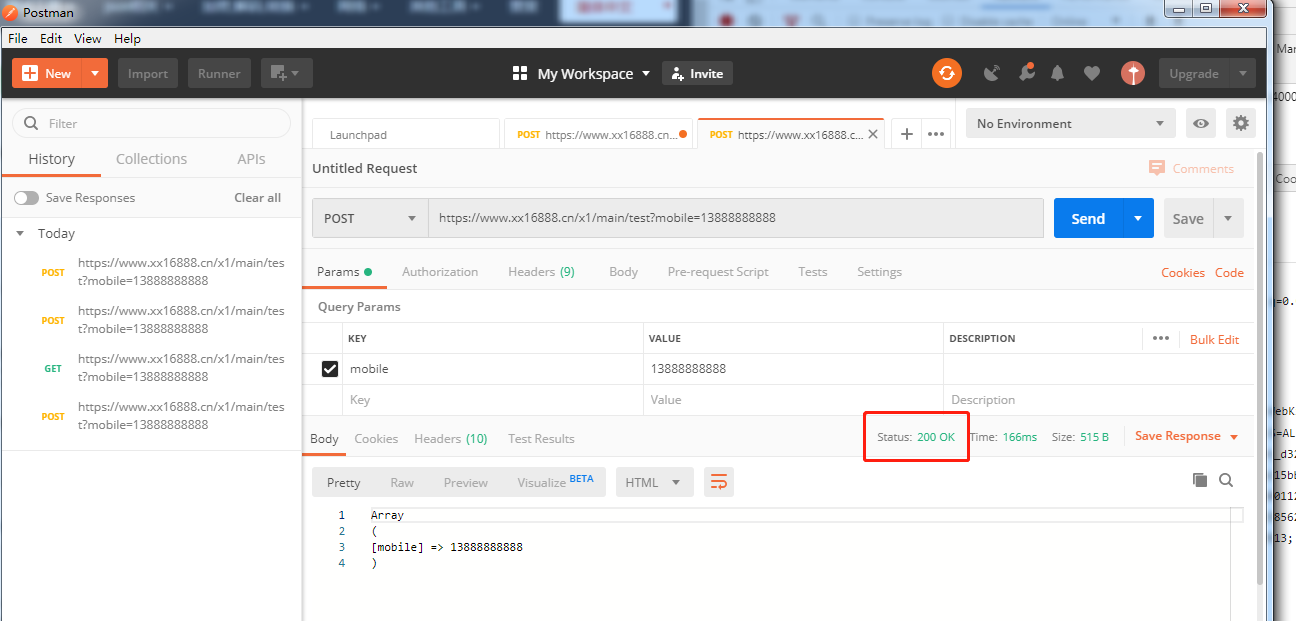Toggle the Save Responses switch
This screenshot has height=621, width=1296.
(x=27, y=198)
